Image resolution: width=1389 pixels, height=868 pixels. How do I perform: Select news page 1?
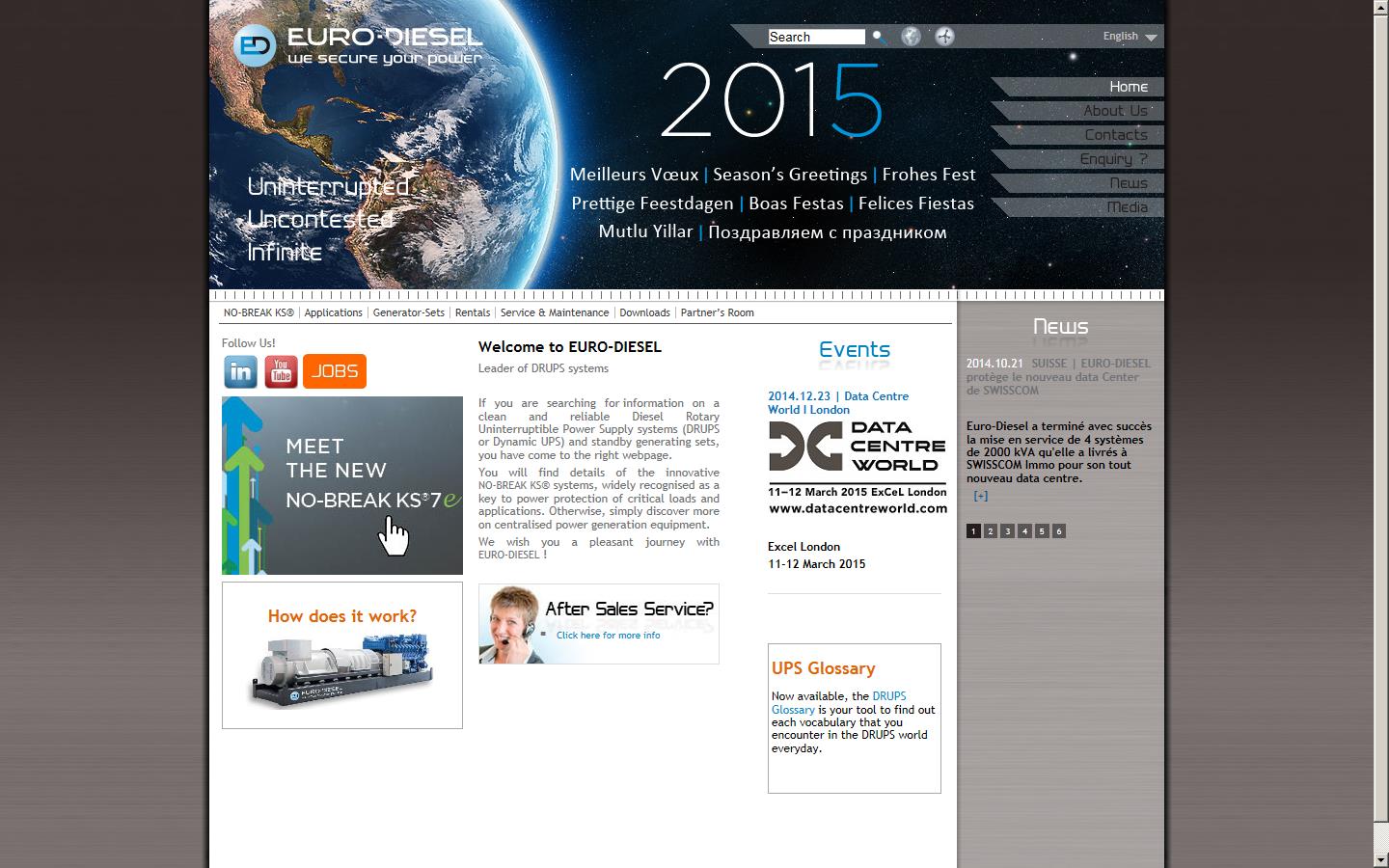point(973,531)
